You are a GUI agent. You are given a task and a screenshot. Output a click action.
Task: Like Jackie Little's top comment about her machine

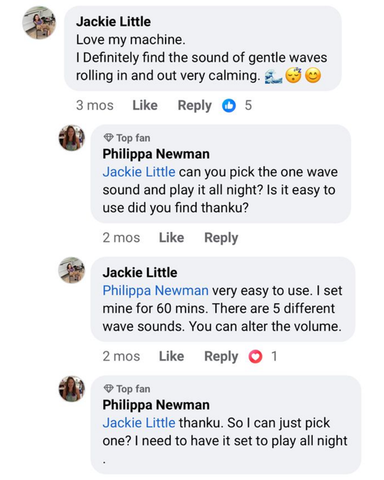[x=145, y=105]
